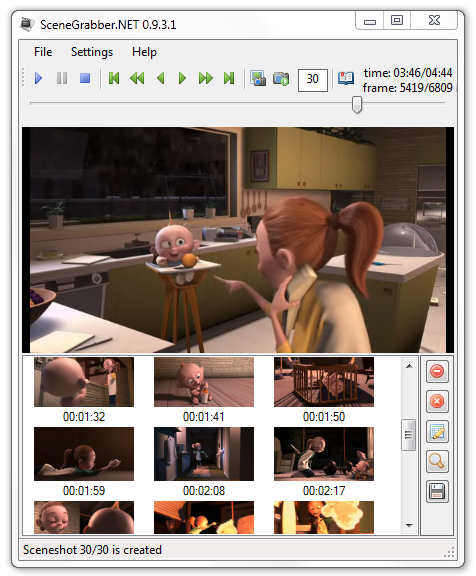This screenshot has width=476, height=576.
Task: Click the 00:01:32 timestamp label
Action: 84,417
